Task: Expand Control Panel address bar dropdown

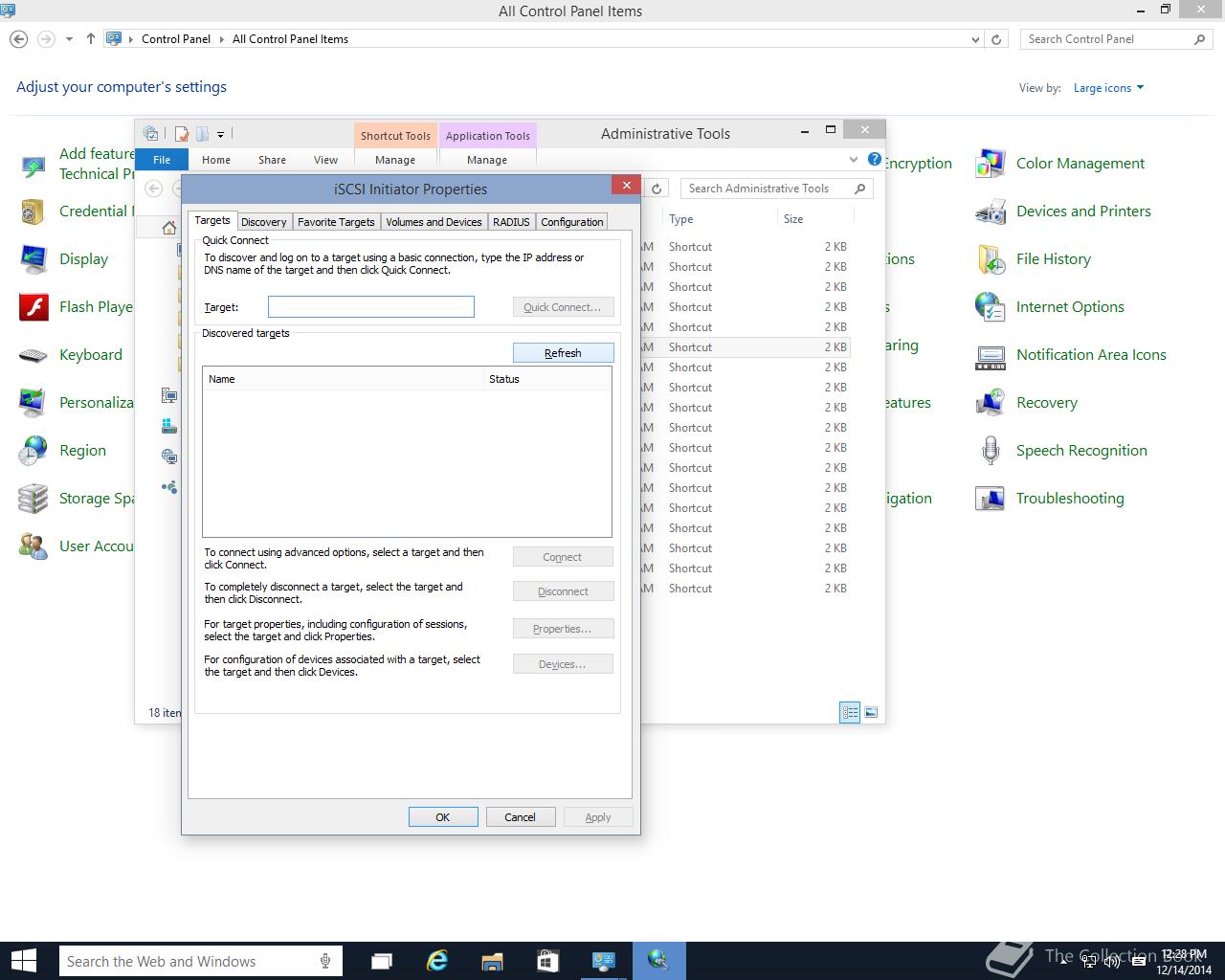Action: [975, 39]
